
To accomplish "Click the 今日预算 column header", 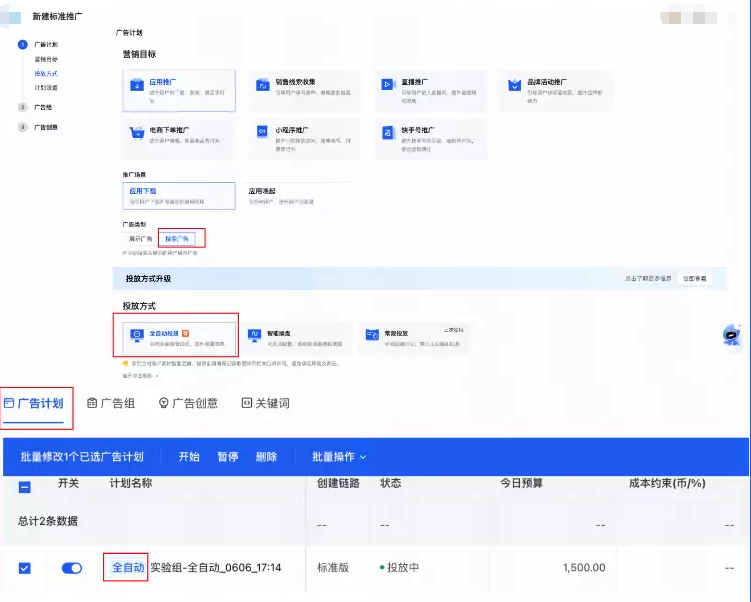I will pos(521,483).
